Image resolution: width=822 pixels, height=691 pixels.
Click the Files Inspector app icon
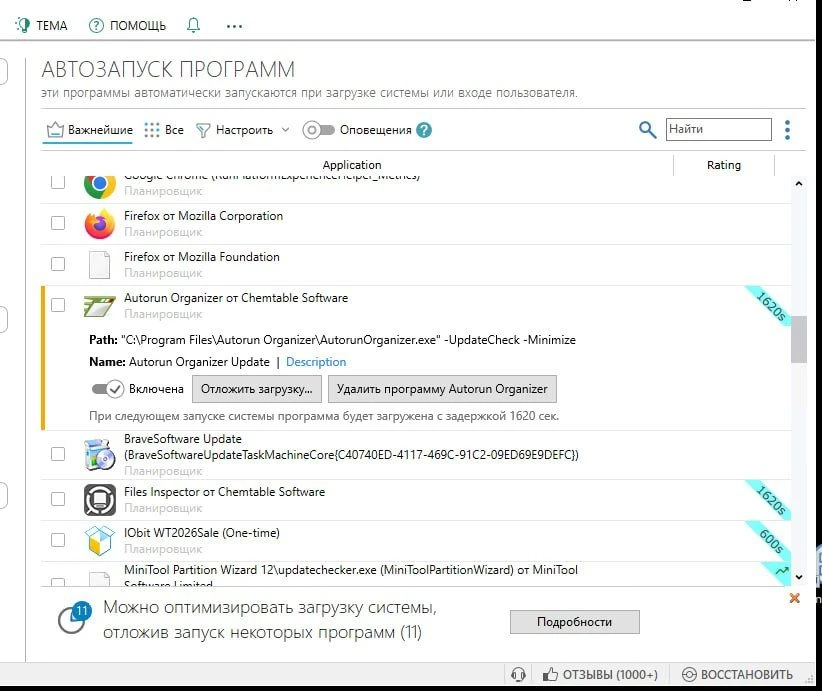pos(100,500)
